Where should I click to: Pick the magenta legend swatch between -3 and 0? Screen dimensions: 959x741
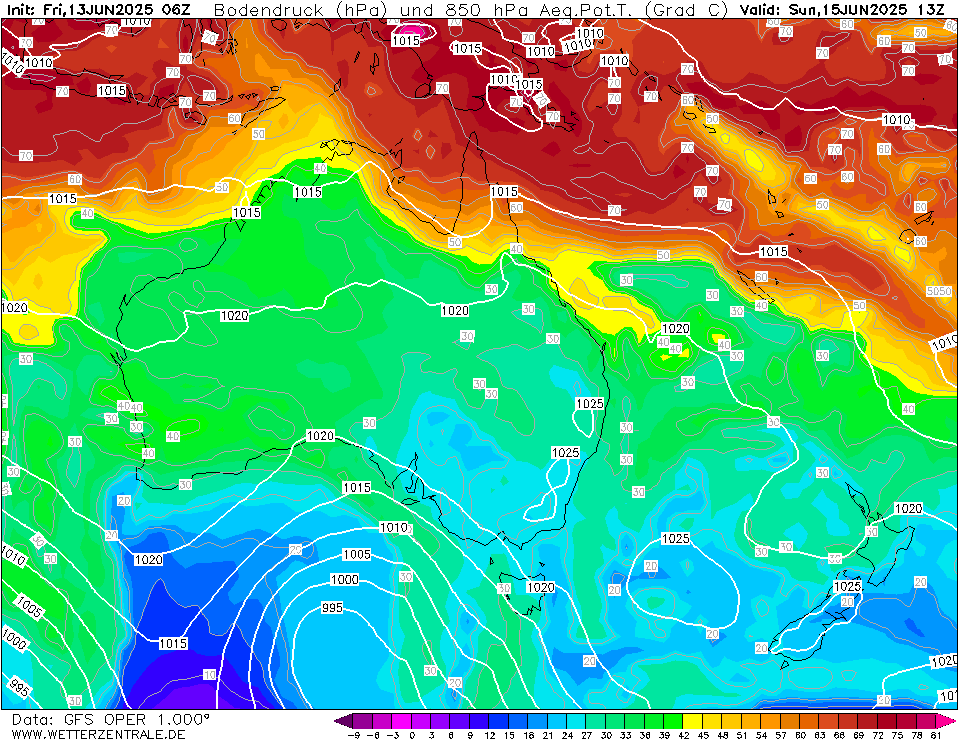click(402, 720)
